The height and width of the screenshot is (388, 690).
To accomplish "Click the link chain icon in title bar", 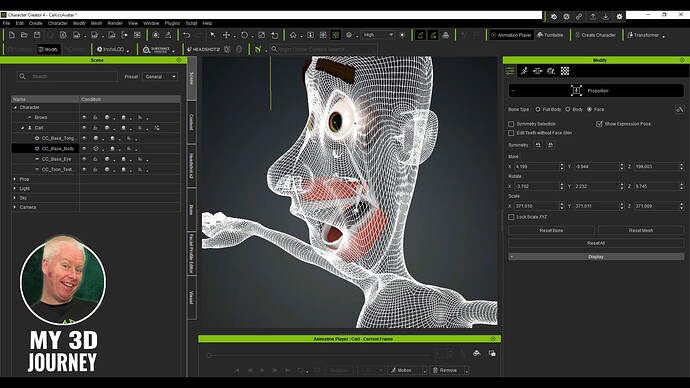I will pos(579,17).
